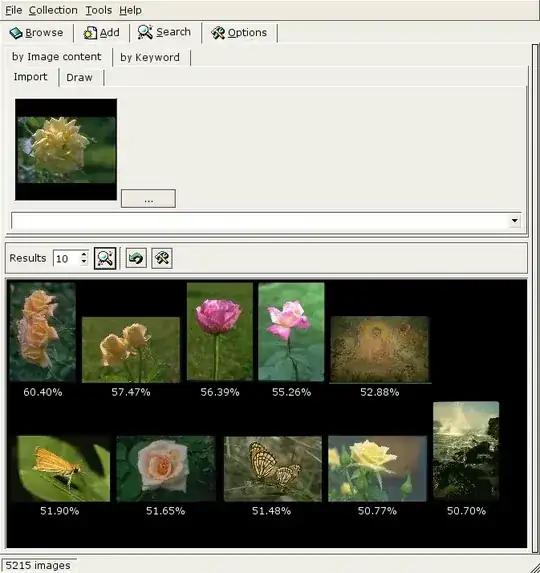The width and height of the screenshot is (540, 573).
Task: Select the Search toolbar button
Action: tap(164, 32)
